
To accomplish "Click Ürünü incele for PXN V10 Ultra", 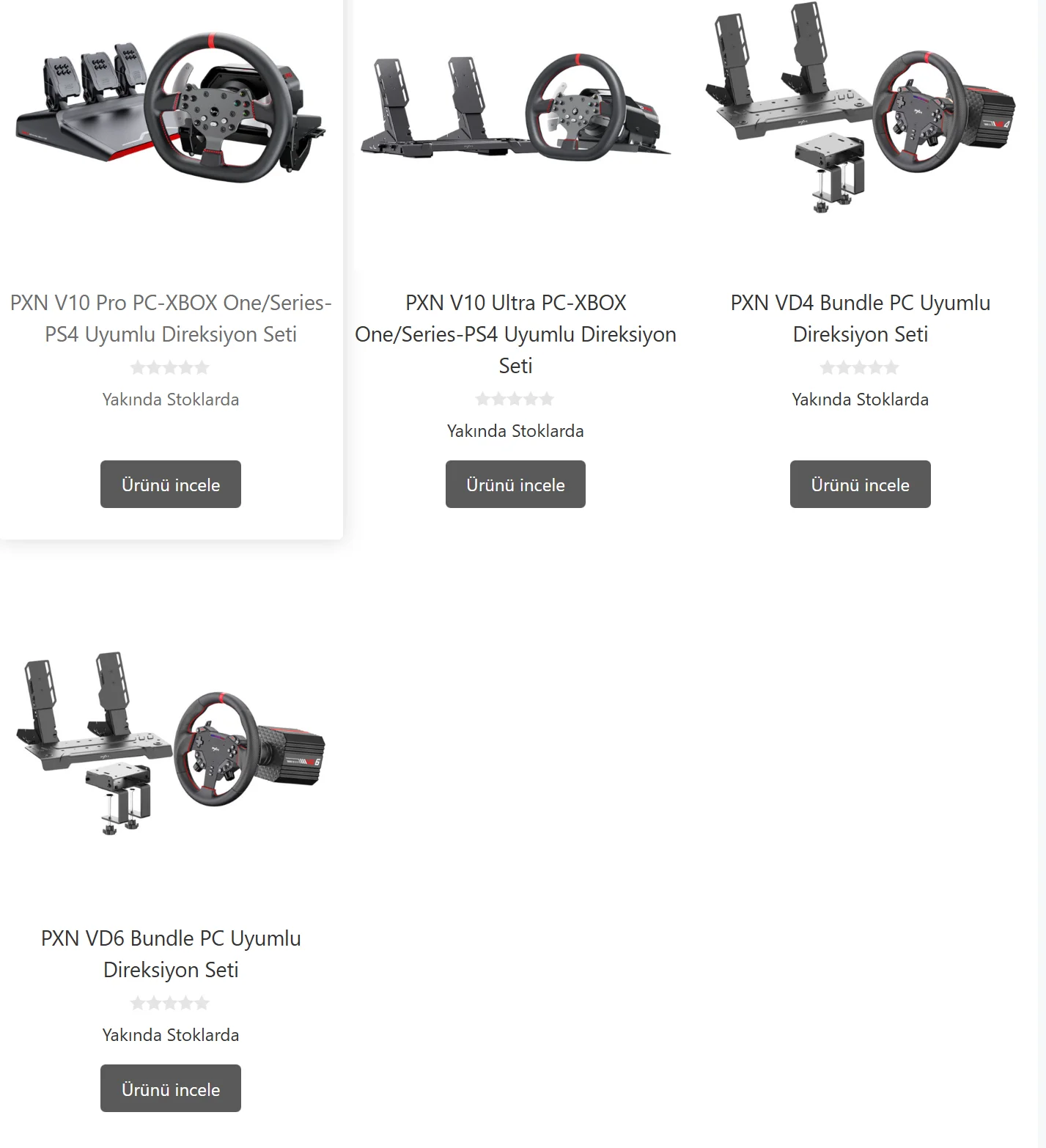I will click(x=515, y=484).
